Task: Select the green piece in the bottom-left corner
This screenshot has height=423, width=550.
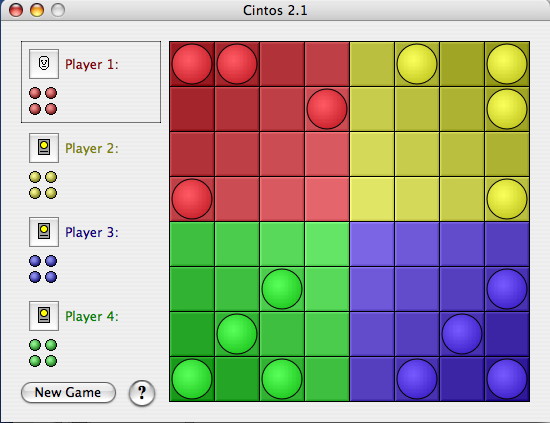Action: coord(192,379)
